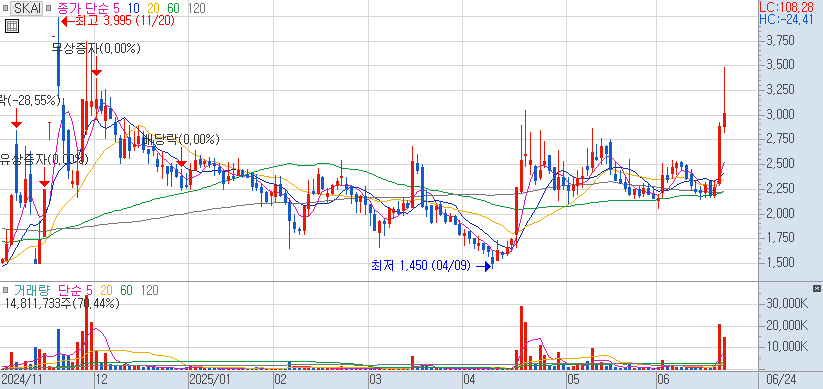Click the 02 month date axis label
This screenshot has width=823, height=389.
[280, 379]
